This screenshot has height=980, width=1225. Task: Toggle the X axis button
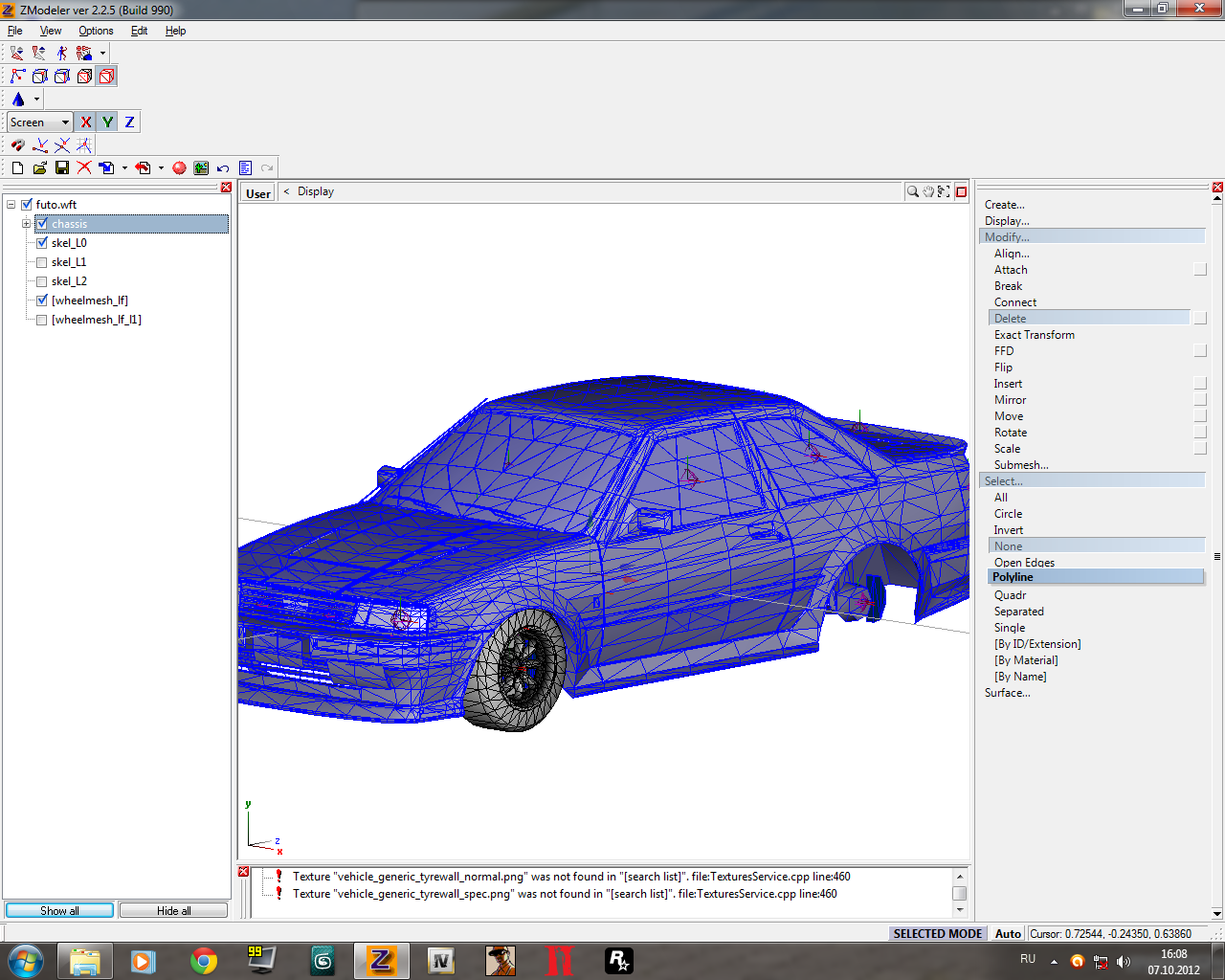click(86, 122)
